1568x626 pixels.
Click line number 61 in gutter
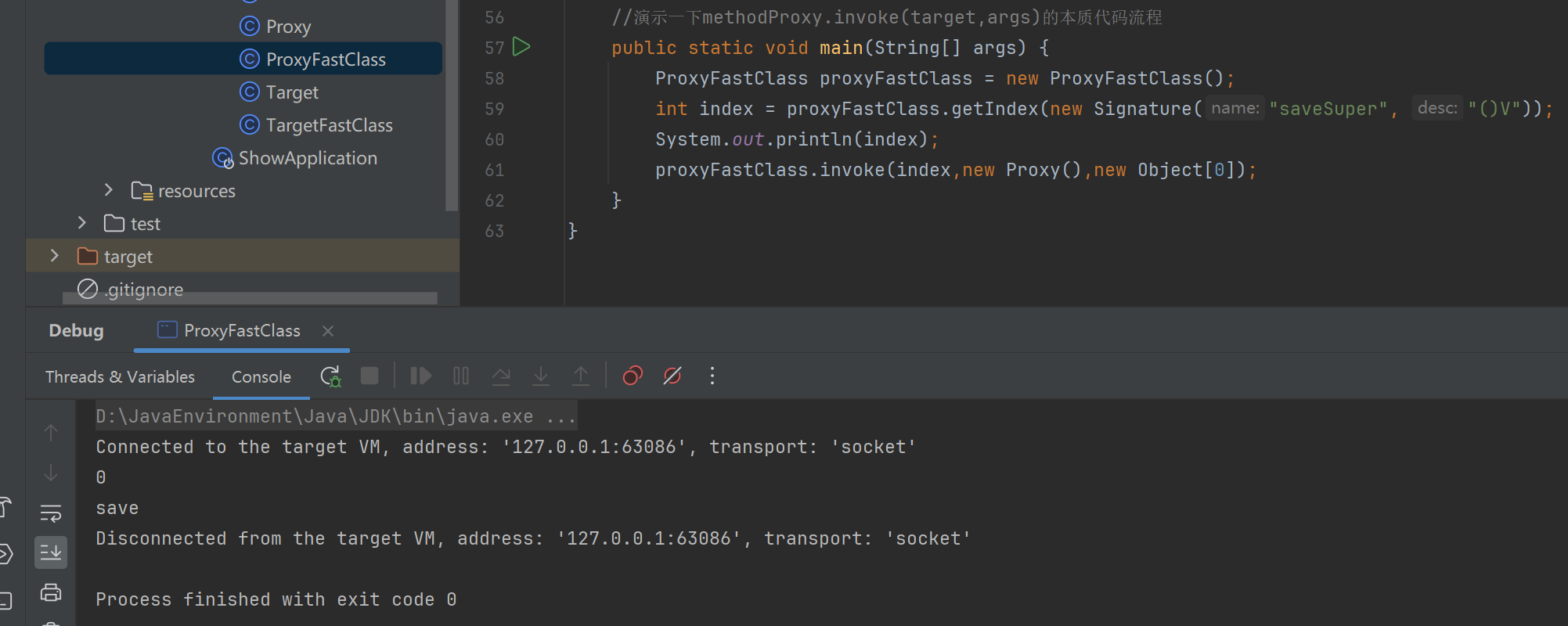pyautogui.click(x=495, y=170)
